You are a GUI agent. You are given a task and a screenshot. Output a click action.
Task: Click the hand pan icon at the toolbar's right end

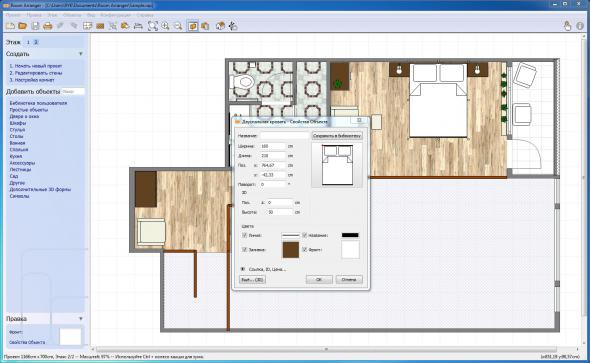point(567,26)
